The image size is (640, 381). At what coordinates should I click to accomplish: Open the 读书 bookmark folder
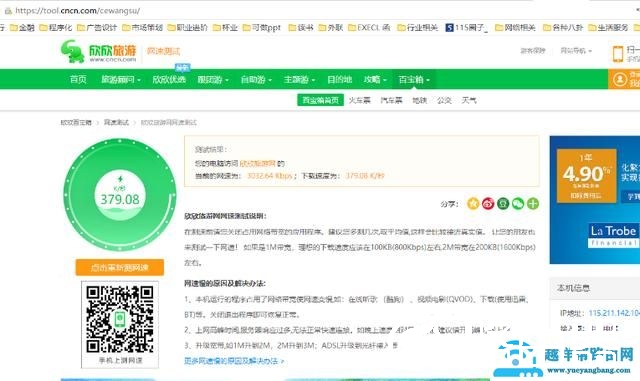(x=301, y=28)
